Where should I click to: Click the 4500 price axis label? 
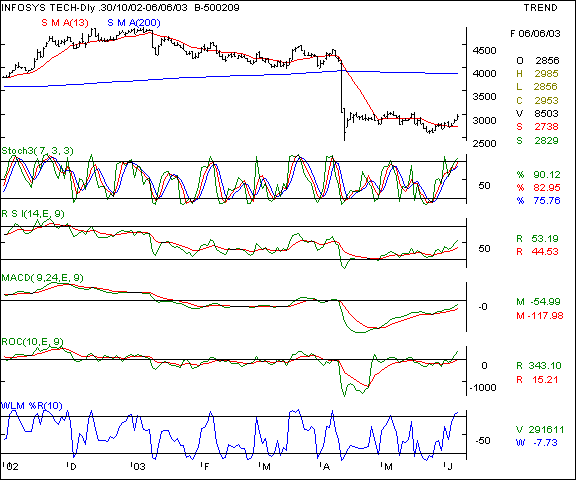pyautogui.click(x=484, y=50)
